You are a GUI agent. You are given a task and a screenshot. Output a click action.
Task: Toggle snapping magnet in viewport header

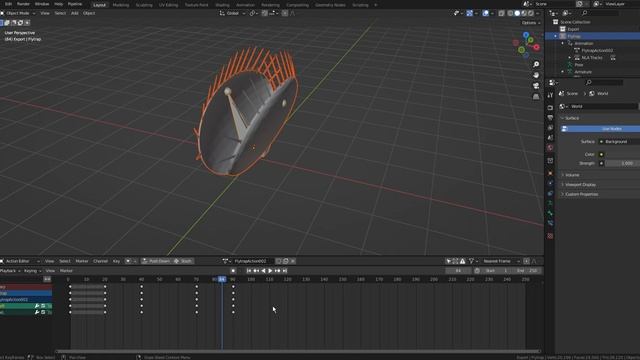[264, 13]
